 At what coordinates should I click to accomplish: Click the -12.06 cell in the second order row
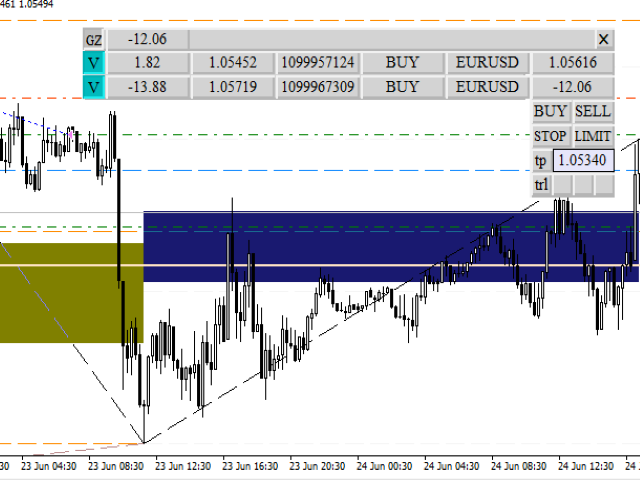(573, 87)
